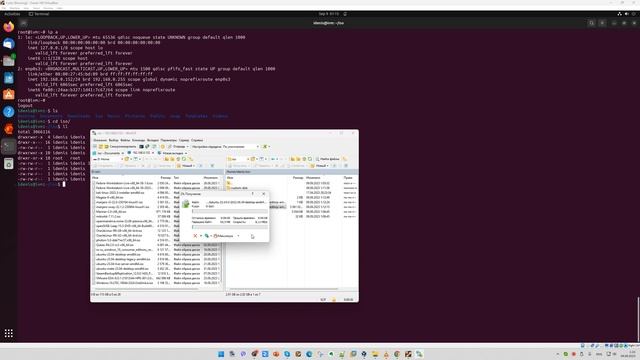640x360 pixels.
Task: Select kali-linux-2023.3-installer-amd64.iso file
Action: 120,193
